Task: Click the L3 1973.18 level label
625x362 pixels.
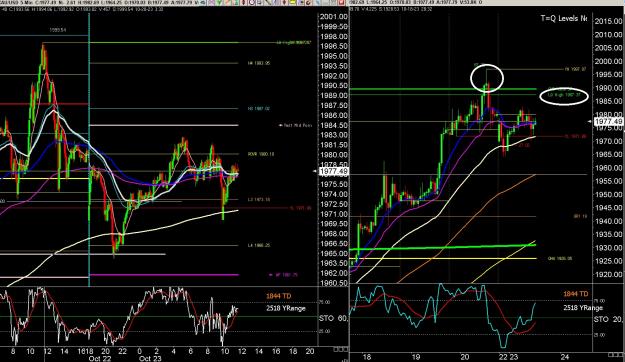Action: pyautogui.click(x=259, y=199)
